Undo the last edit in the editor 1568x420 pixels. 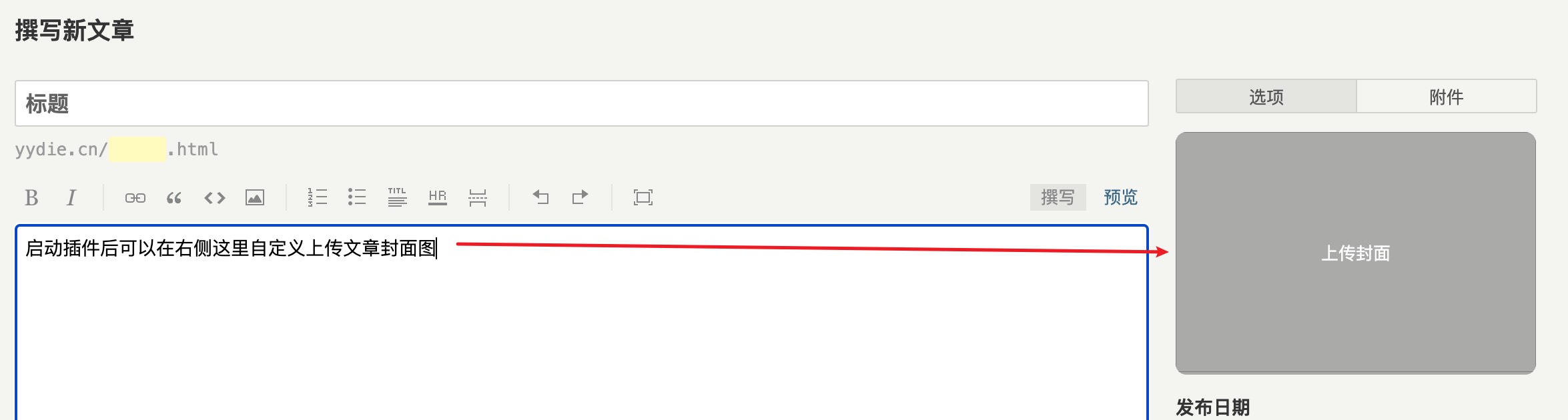point(540,197)
